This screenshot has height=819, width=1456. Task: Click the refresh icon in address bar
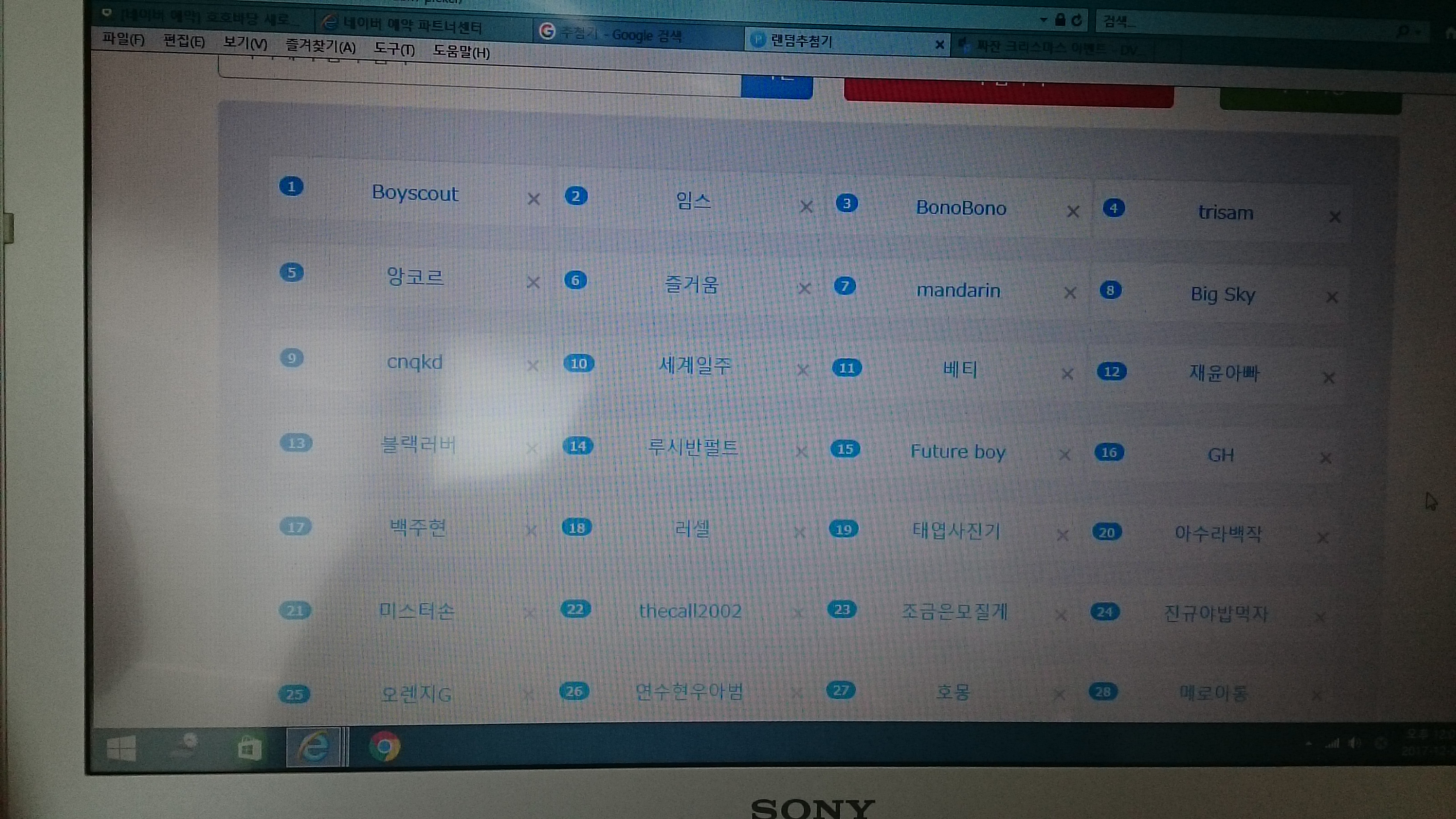tap(1077, 21)
